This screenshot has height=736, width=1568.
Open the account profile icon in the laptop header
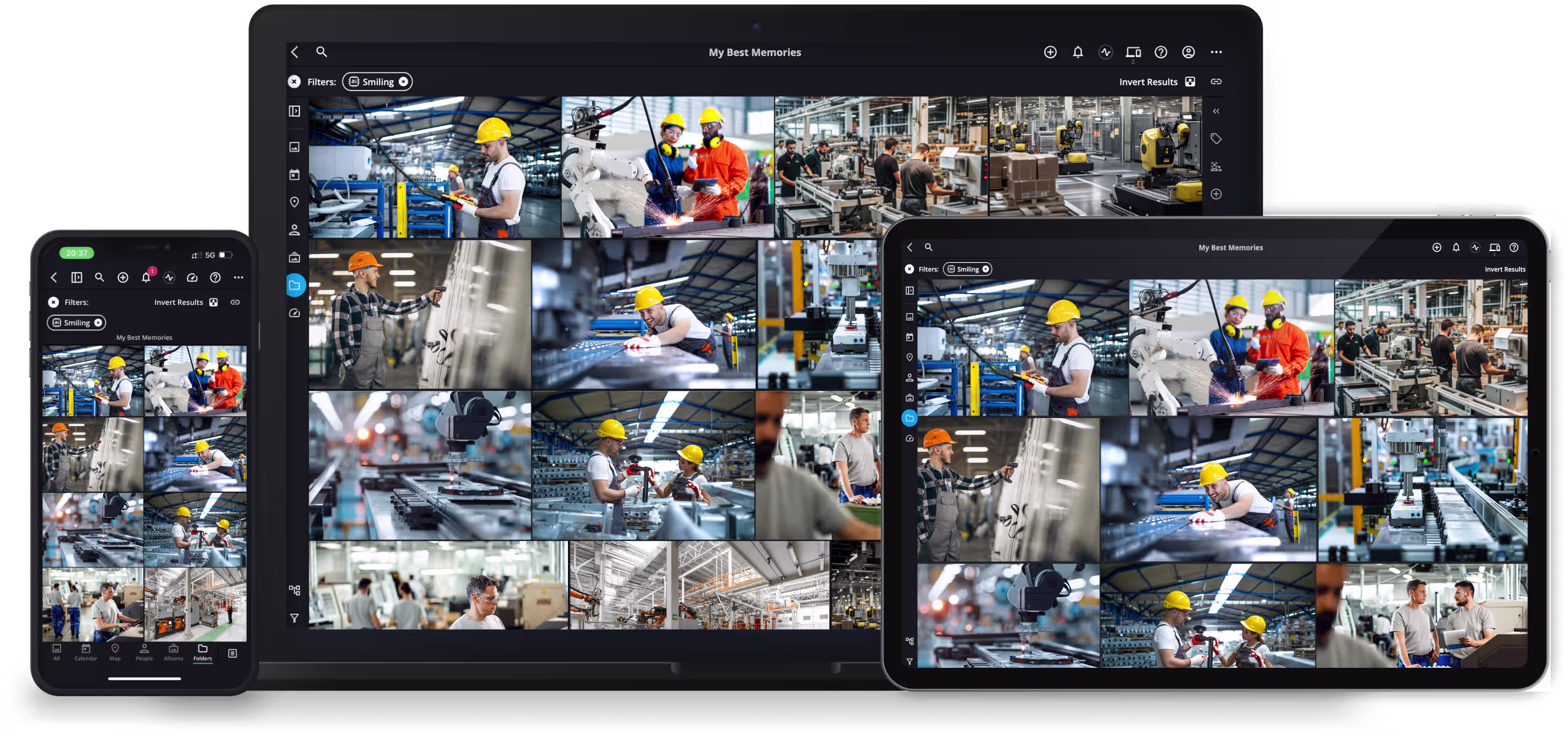click(x=1188, y=52)
